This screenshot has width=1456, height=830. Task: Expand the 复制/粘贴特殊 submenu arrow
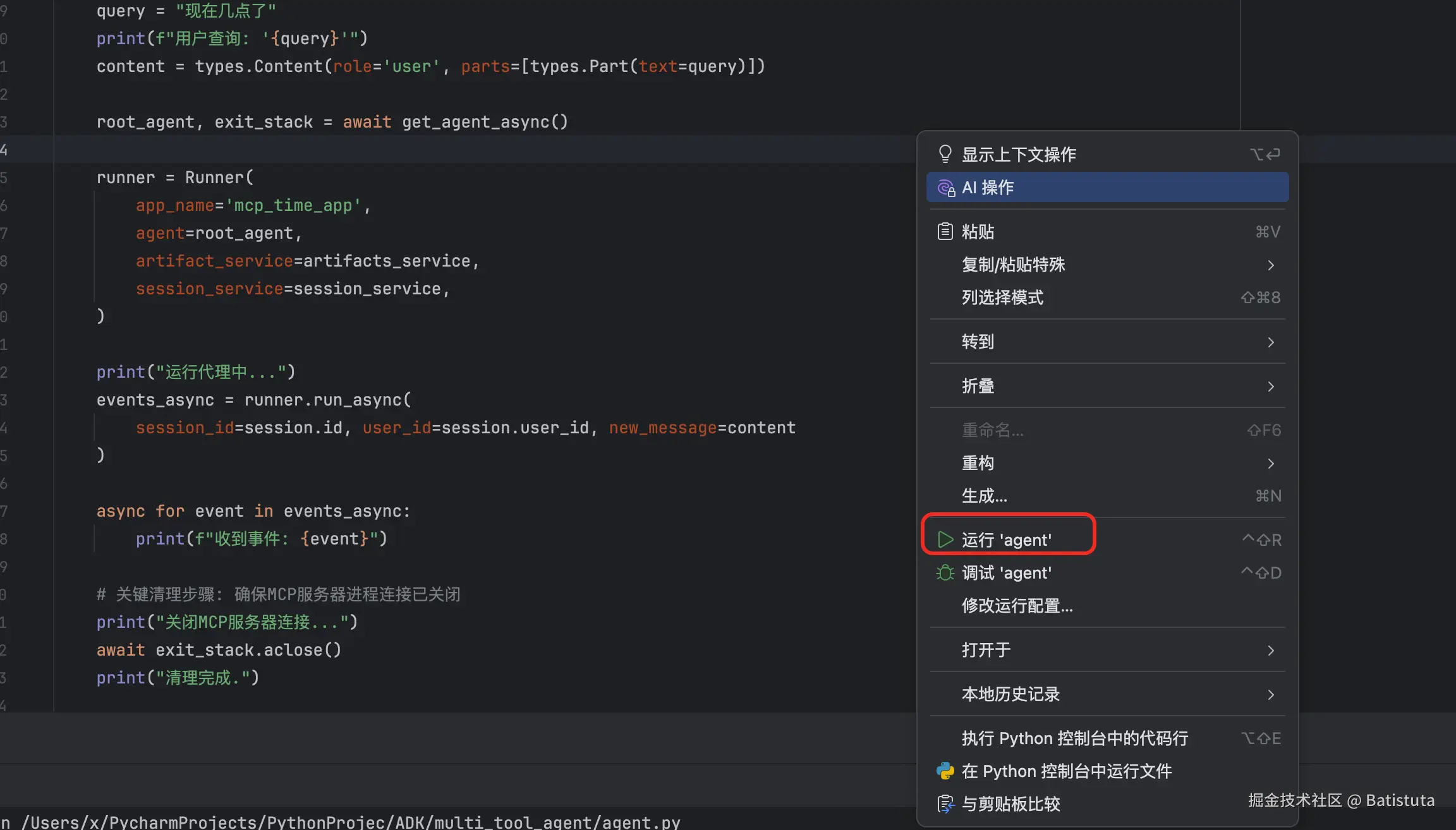click(x=1271, y=265)
